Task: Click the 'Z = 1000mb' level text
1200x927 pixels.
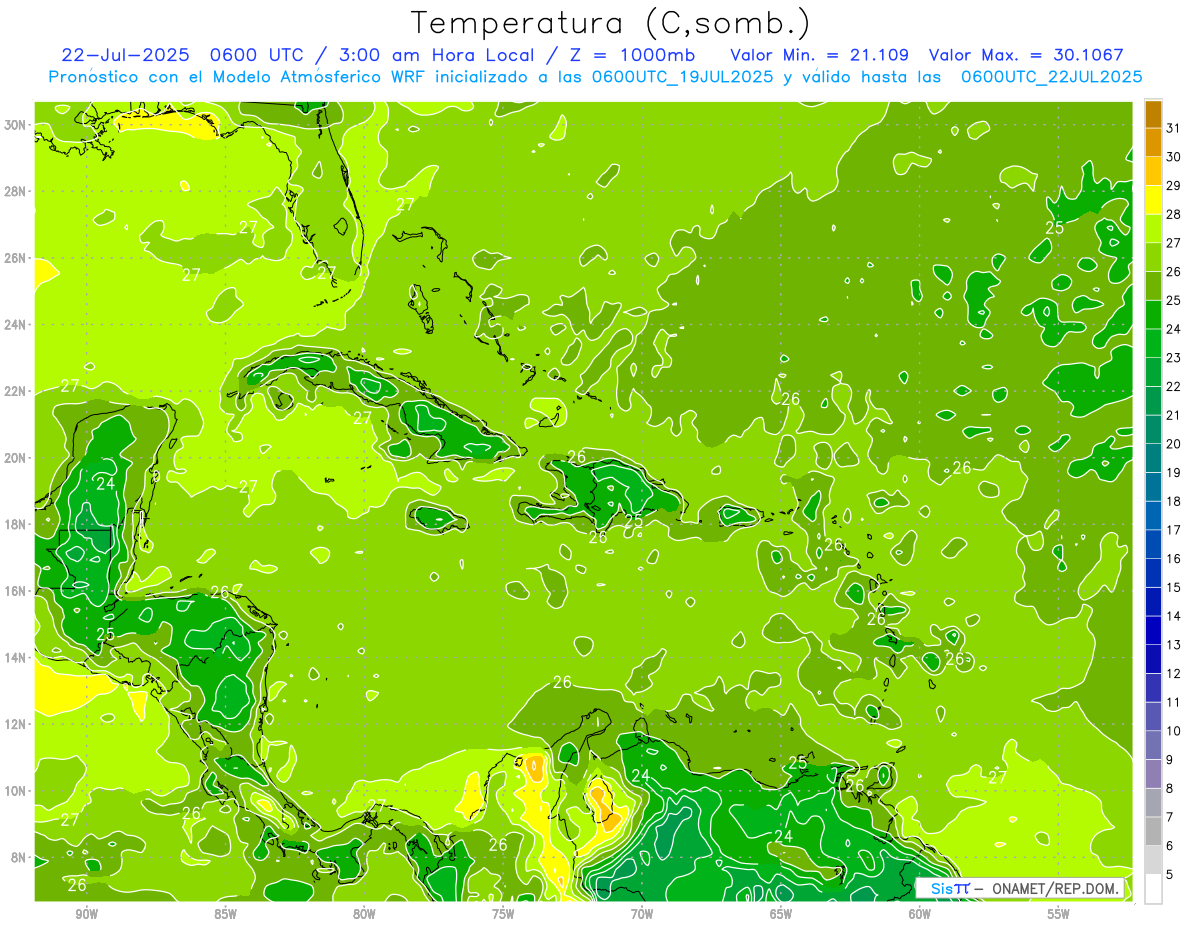Action: pos(630,55)
